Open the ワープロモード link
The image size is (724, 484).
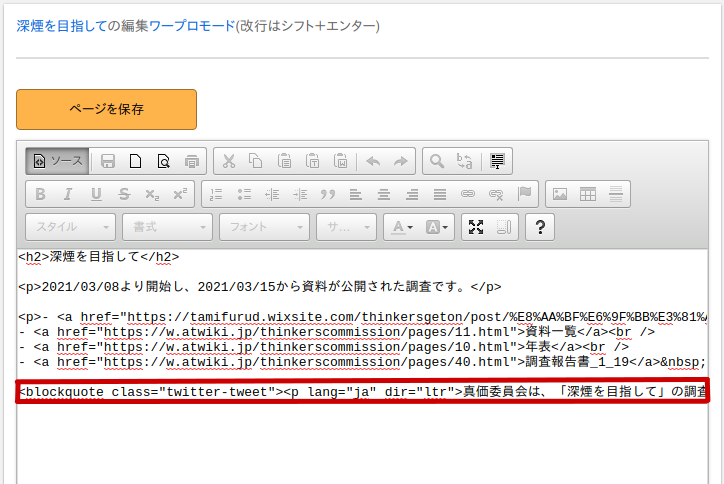tap(192, 26)
